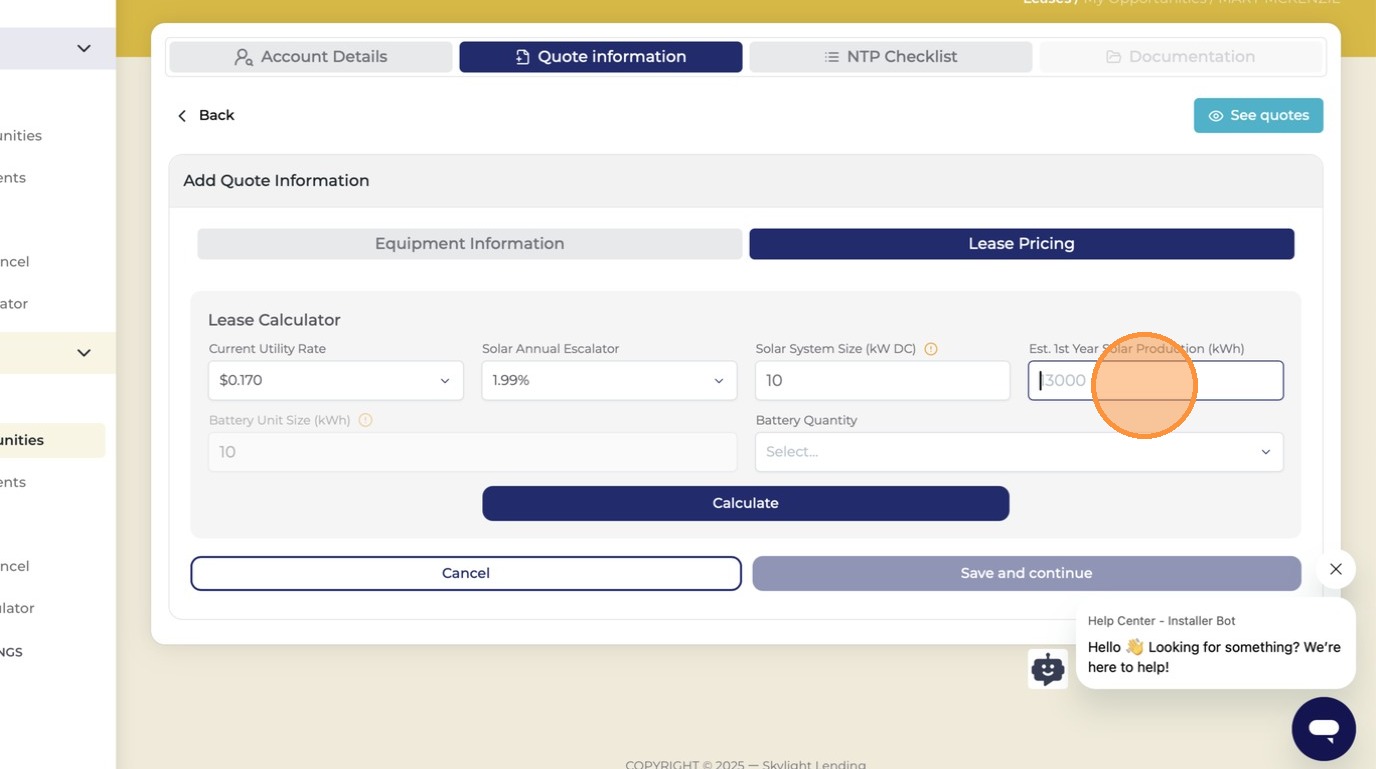
Task: Switch to the Equipment Information tab
Action: point(469,244)
